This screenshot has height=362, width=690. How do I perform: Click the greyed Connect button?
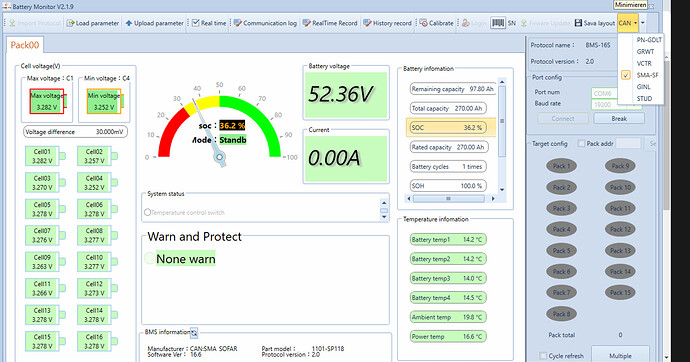click(563, 118)
